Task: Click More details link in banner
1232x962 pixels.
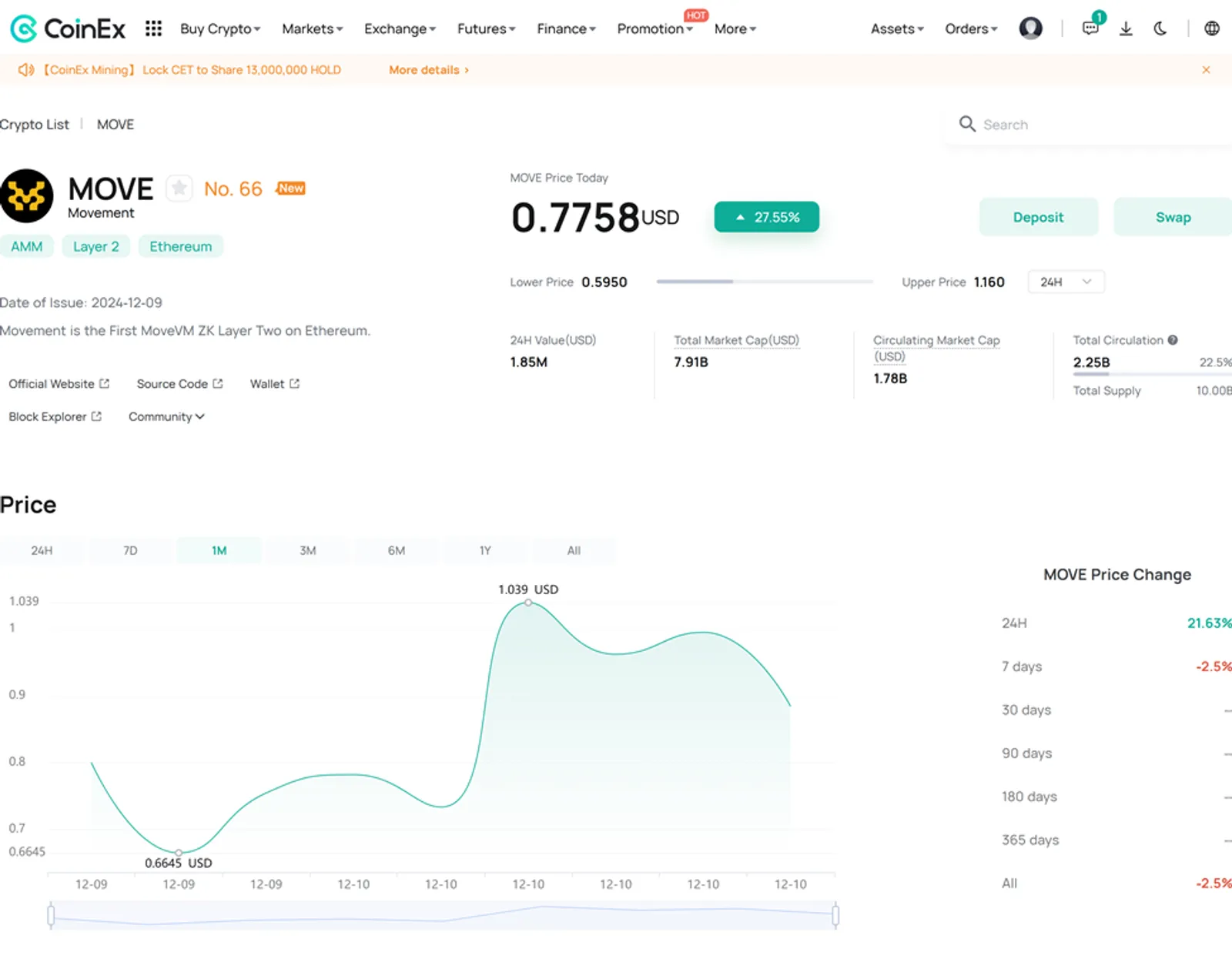Action: point(428,70)
